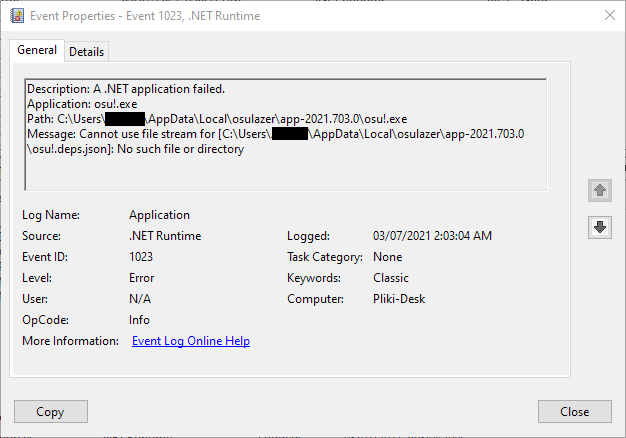Select the 'Description: A .NET application failed.' line
This screenshot has height=438, width=626.
click(x=126, y=89)
